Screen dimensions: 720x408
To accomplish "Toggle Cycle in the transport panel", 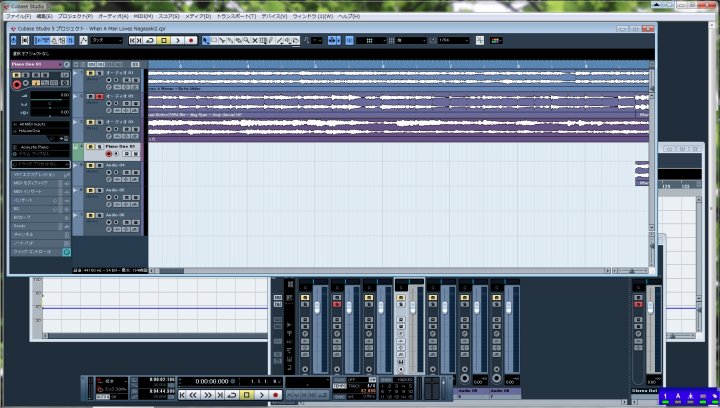I will [232, 395].
